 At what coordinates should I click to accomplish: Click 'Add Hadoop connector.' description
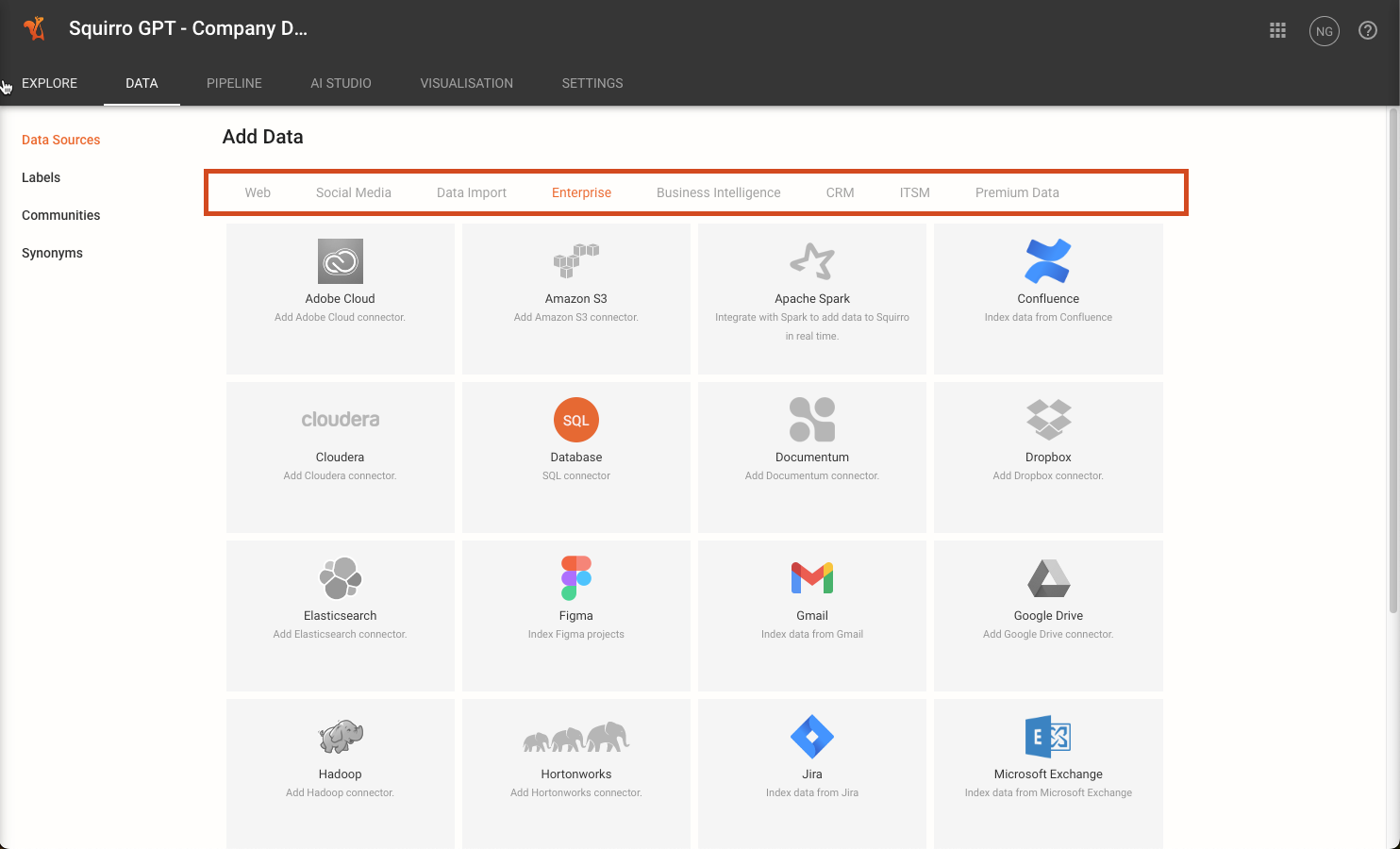pyautogui.click(x=340, y=792)
